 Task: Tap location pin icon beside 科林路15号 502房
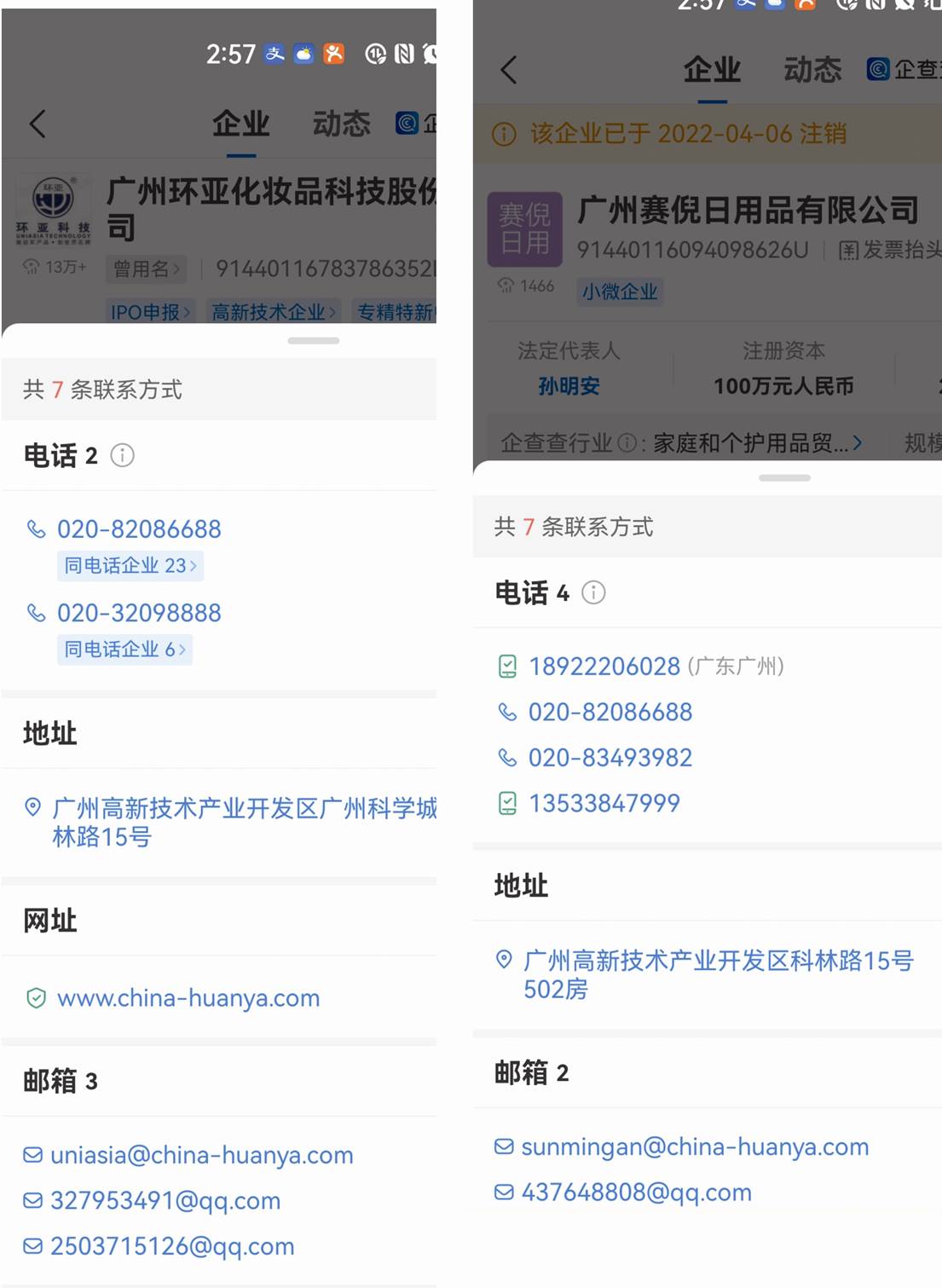click(504, 960)
